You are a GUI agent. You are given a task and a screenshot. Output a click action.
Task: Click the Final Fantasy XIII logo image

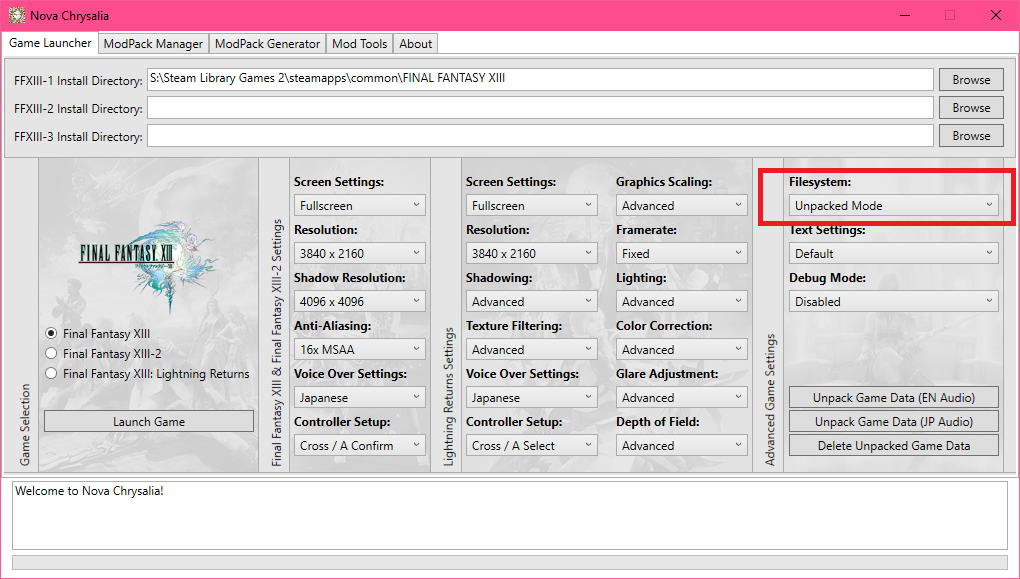[x=148, y=267]
